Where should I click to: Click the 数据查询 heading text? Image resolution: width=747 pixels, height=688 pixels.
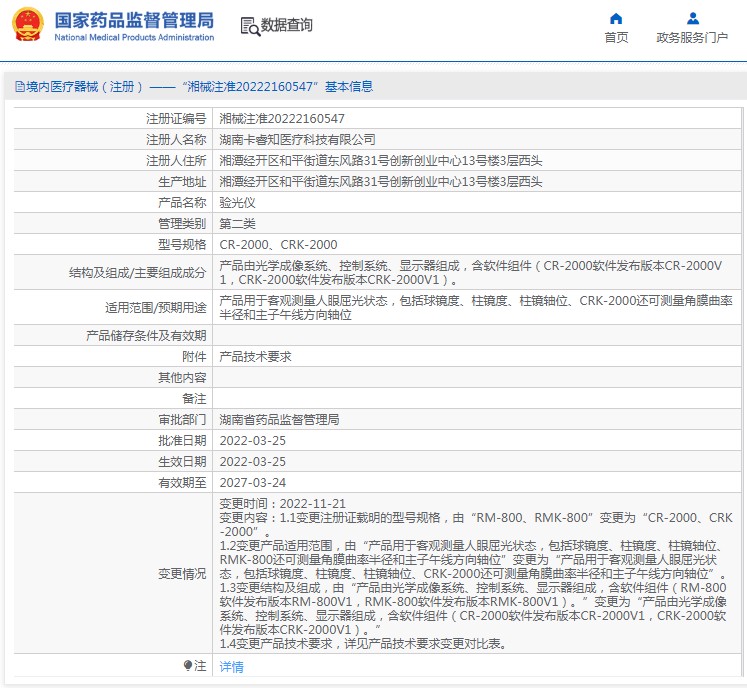point(286,25)
